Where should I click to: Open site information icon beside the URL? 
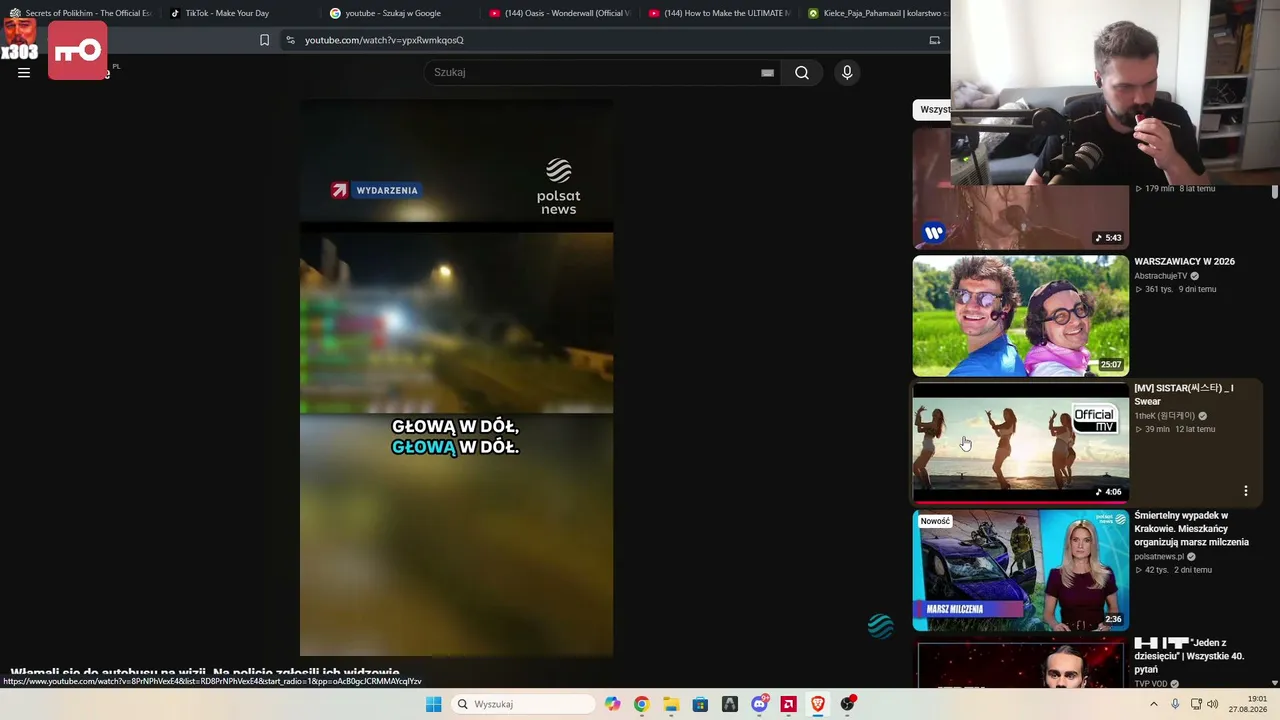coord(290,40)
